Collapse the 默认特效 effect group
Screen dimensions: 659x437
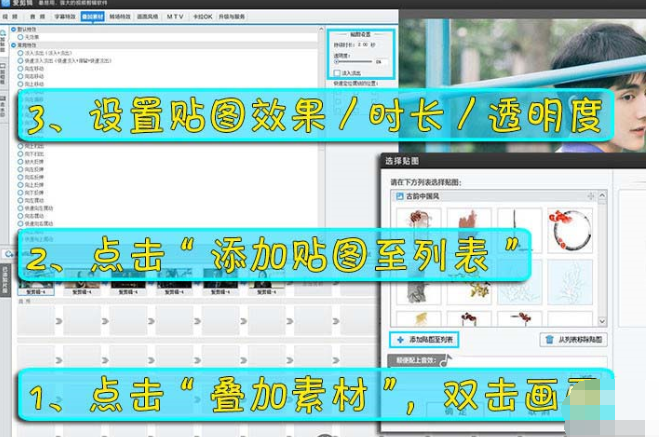(x=13, y=30)
